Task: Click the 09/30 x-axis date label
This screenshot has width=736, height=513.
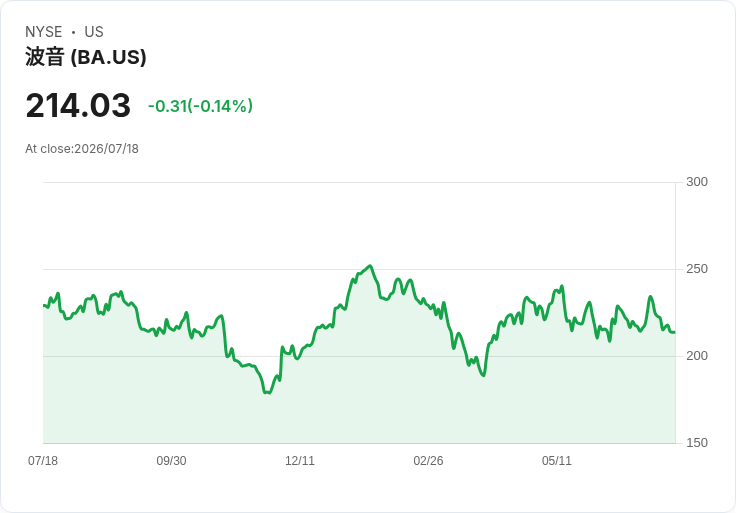Action: pyautogui.click(x=171, y=460)
